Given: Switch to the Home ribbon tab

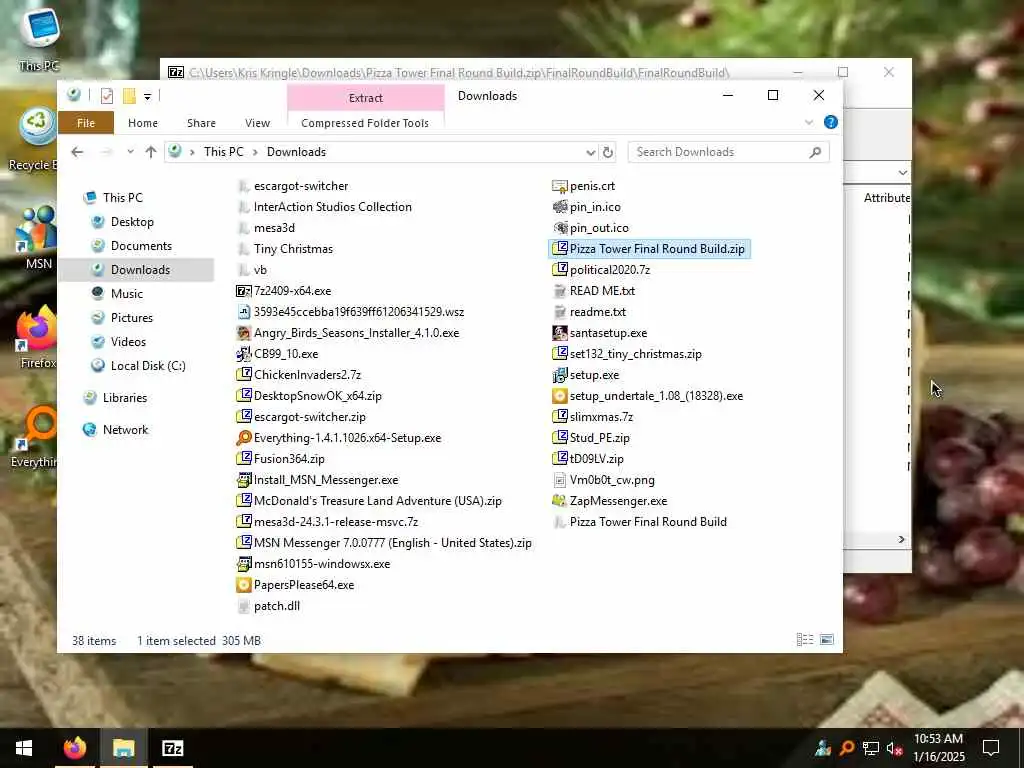Looking at the screenshot, I should tap(142, 123).
